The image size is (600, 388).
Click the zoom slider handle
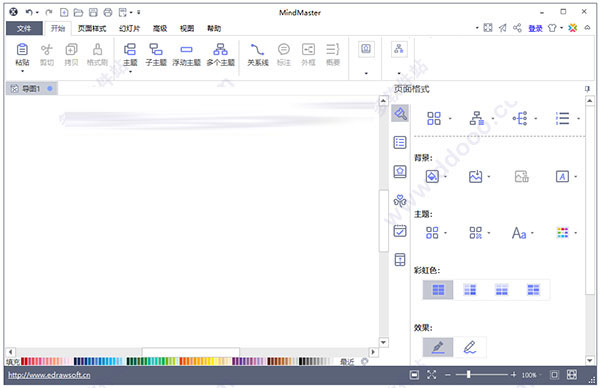coord(468,375)
